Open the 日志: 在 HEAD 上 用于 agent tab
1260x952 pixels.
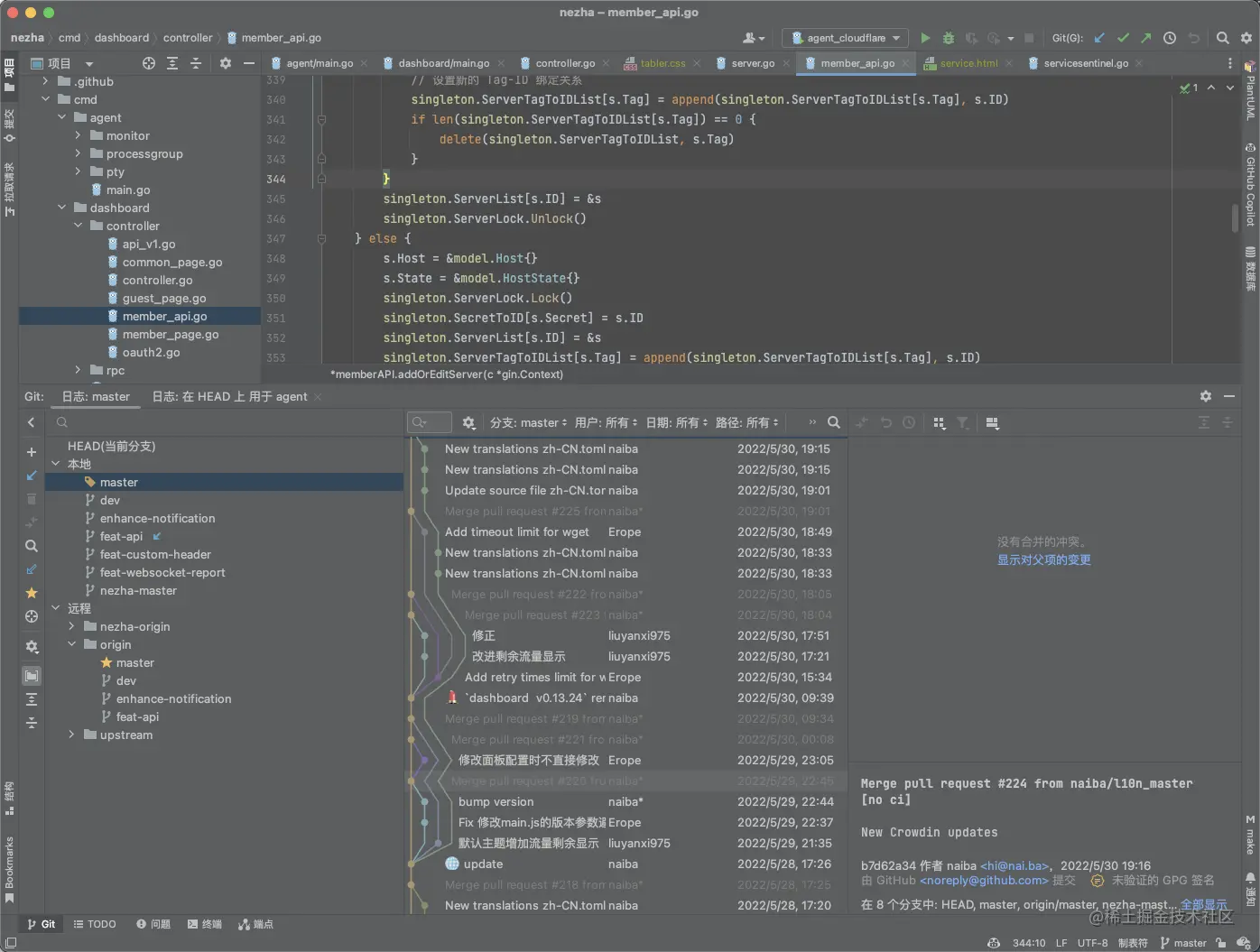(x=229, y=396)
